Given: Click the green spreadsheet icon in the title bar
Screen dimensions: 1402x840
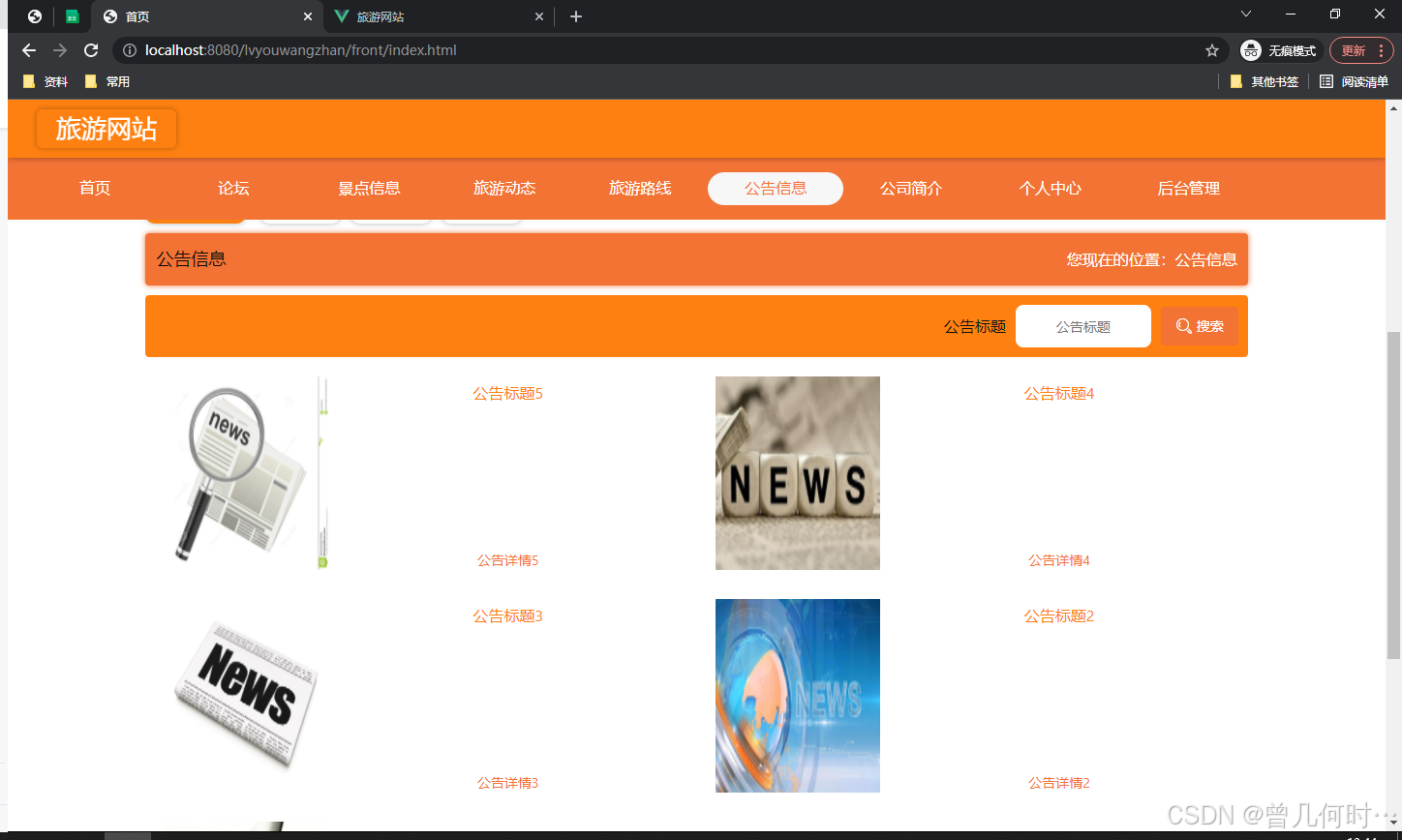Looking at the screenshot, I should click(x=73, y=16).
